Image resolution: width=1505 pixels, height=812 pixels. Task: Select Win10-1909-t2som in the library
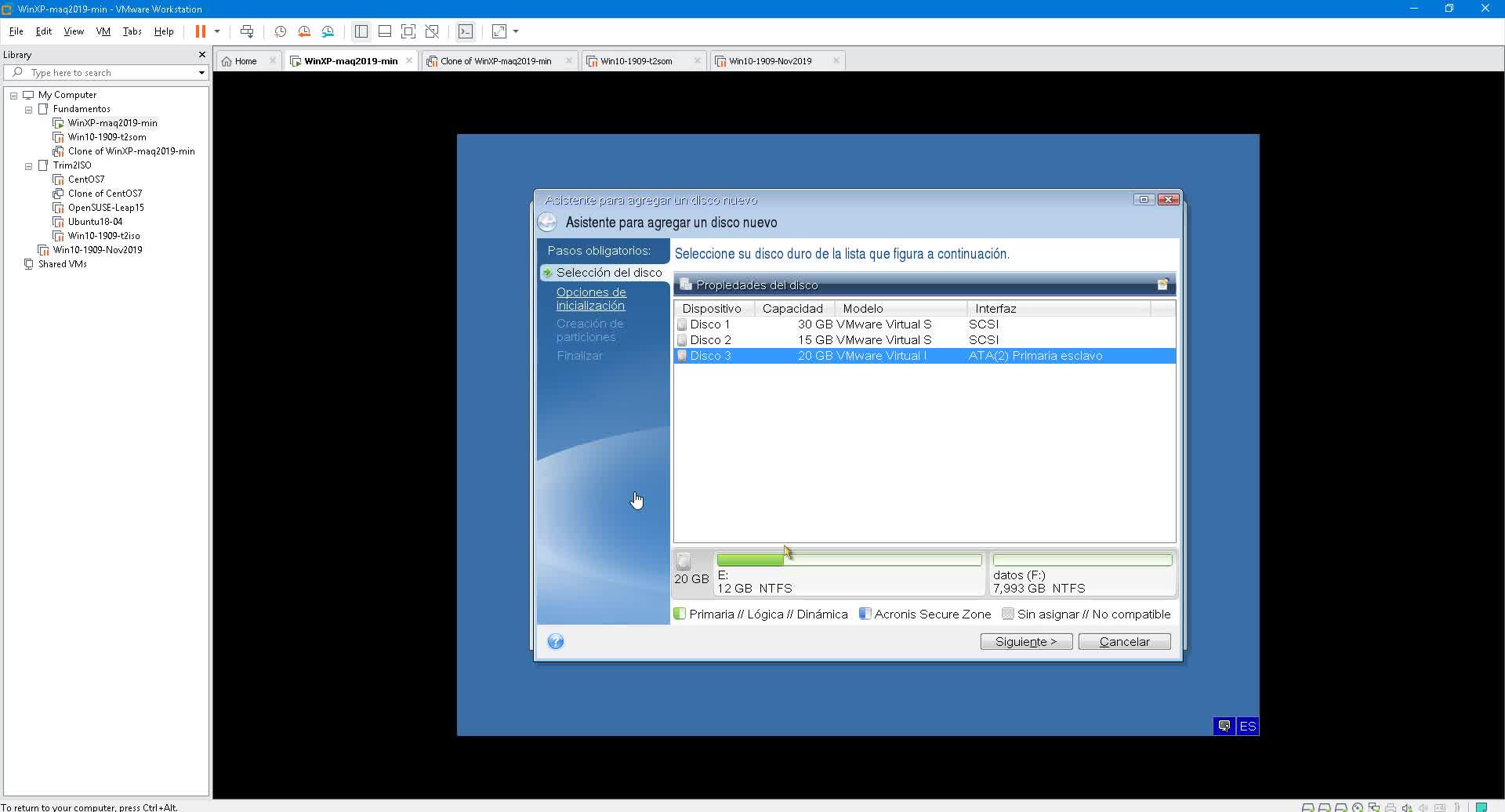[x=107, y=137]
